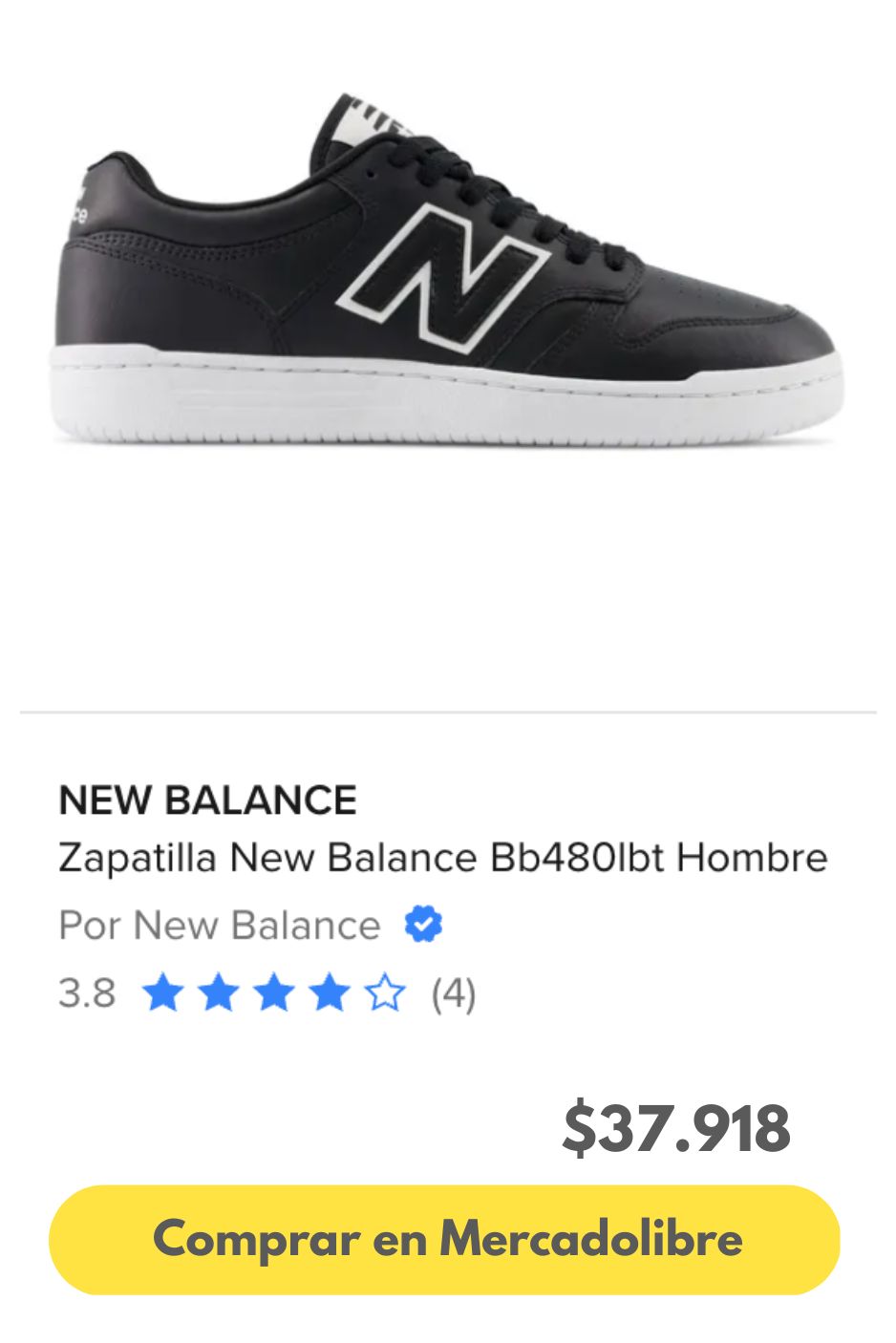Click the third blue rating star
This screenshot has width=896, height=1343.
274,993
